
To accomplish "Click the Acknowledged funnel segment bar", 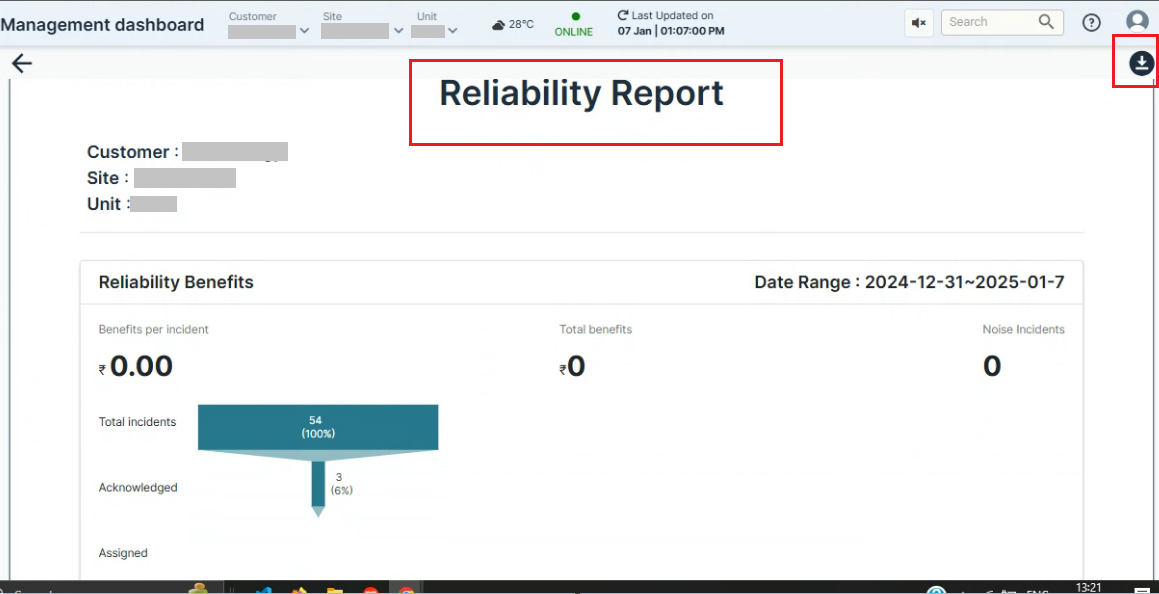I will pyautogui.click(x=319, y=485).
